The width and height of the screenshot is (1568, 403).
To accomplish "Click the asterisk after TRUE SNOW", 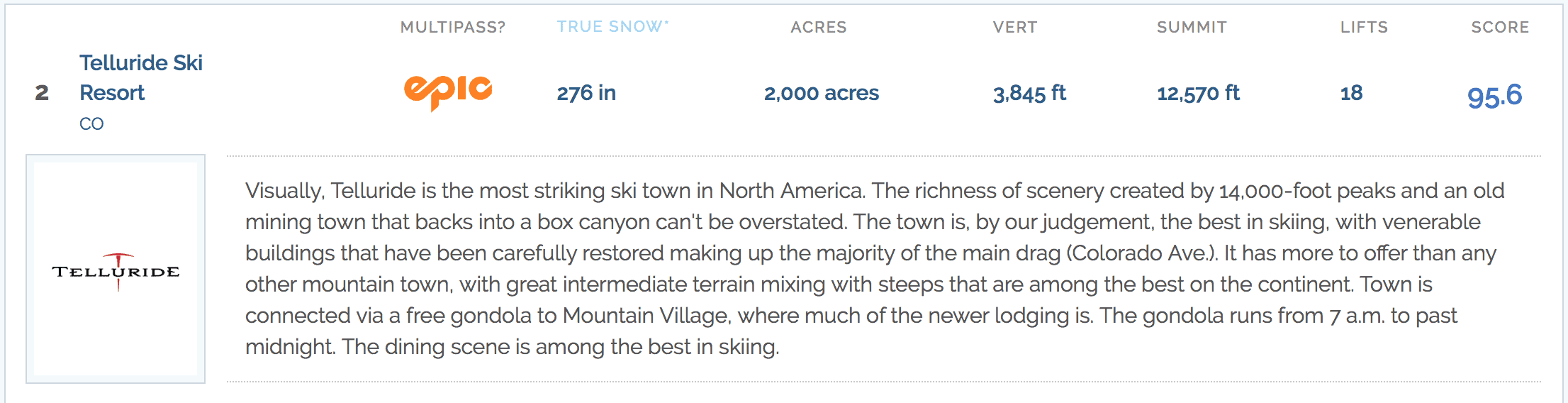I will click(666, 22).
